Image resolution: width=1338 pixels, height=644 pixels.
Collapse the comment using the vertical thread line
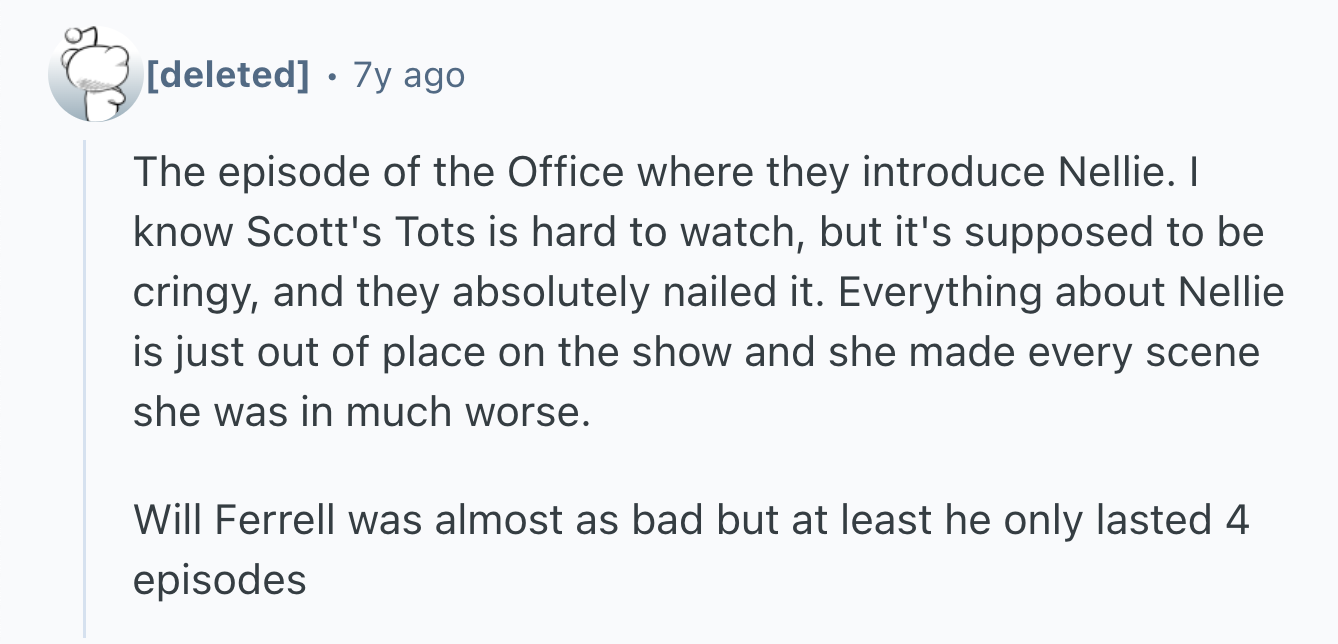(85, 388)
